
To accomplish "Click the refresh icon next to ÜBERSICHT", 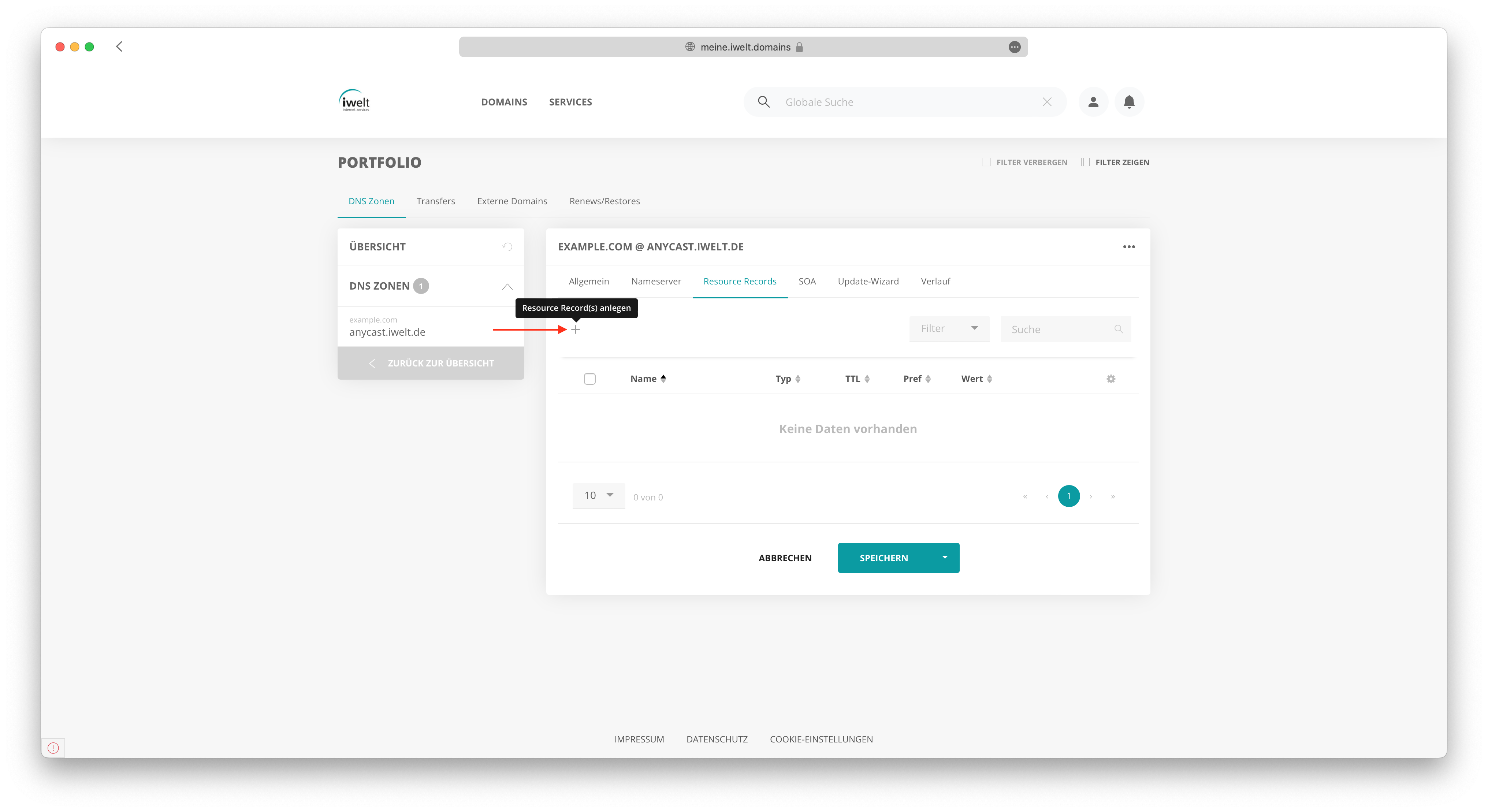I will pyautogui.click(x=507, y=247).
